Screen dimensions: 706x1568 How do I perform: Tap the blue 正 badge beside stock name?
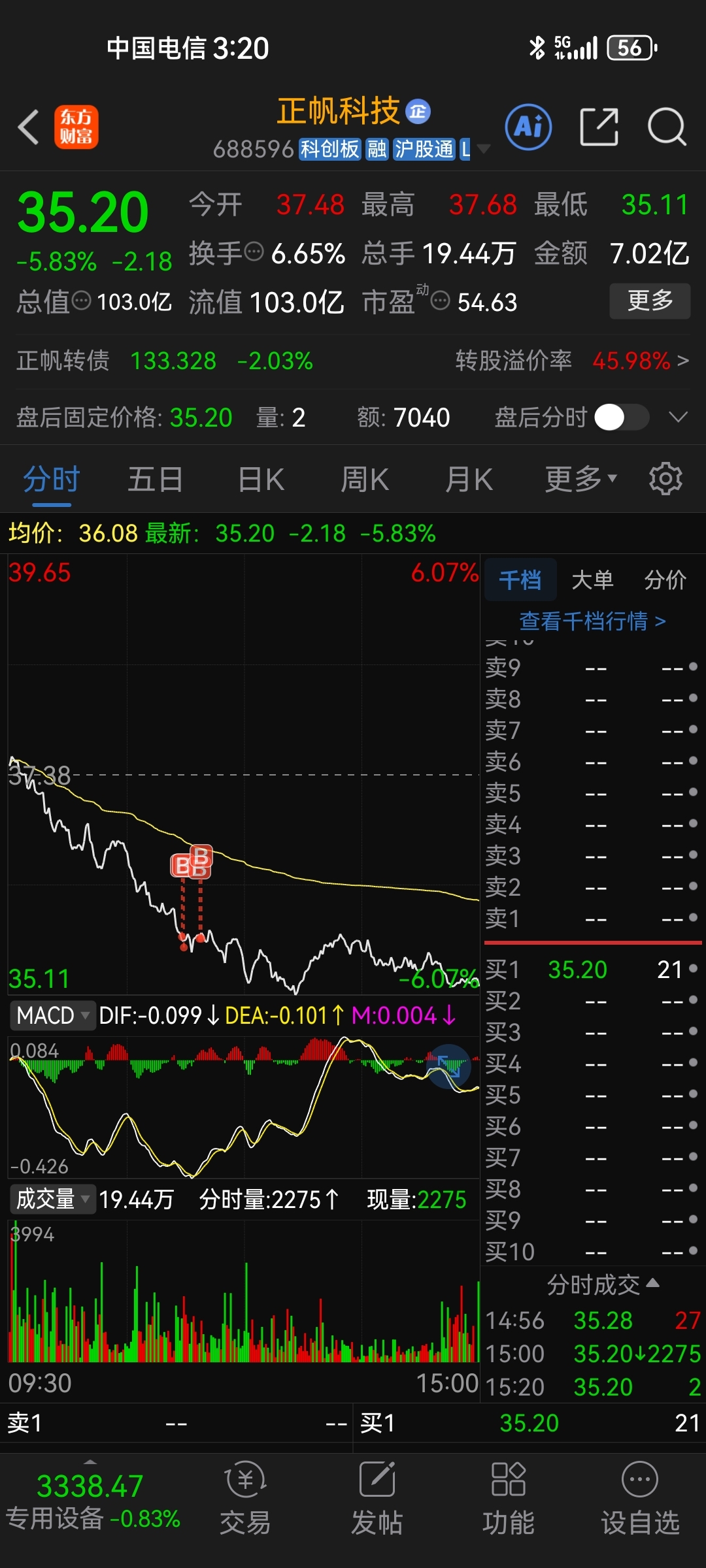click(x=418, y=111)
